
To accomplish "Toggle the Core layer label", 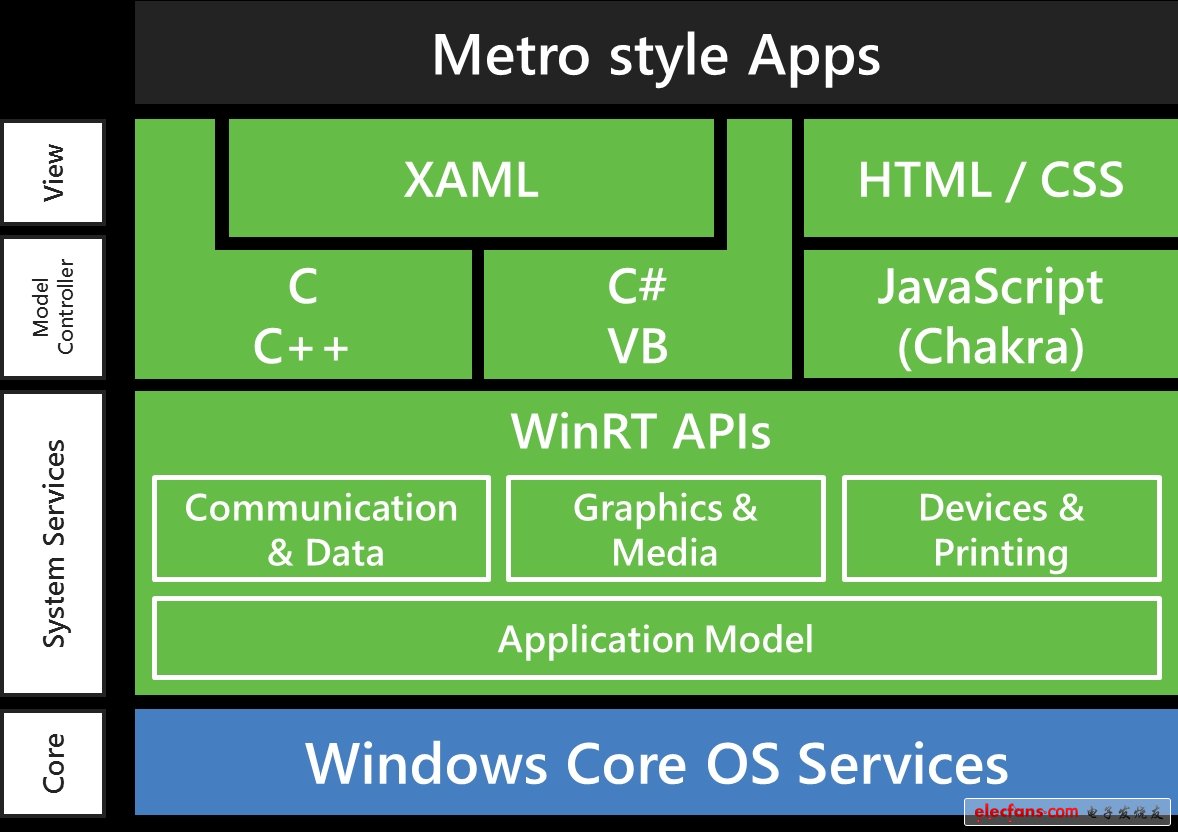I will (52, 762).
